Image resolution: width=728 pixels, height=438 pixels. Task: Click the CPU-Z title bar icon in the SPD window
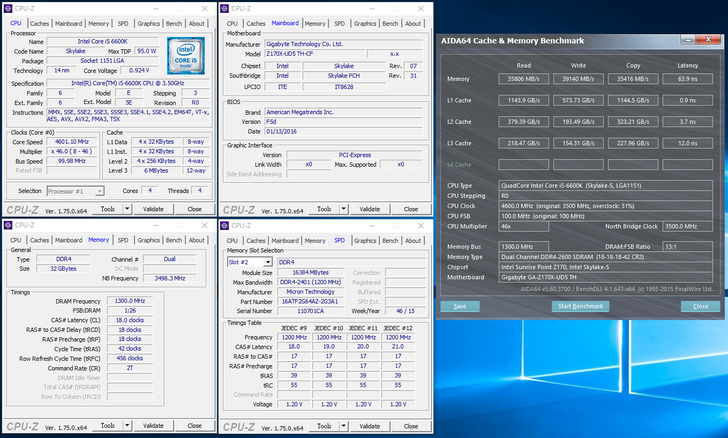point(226,226)
